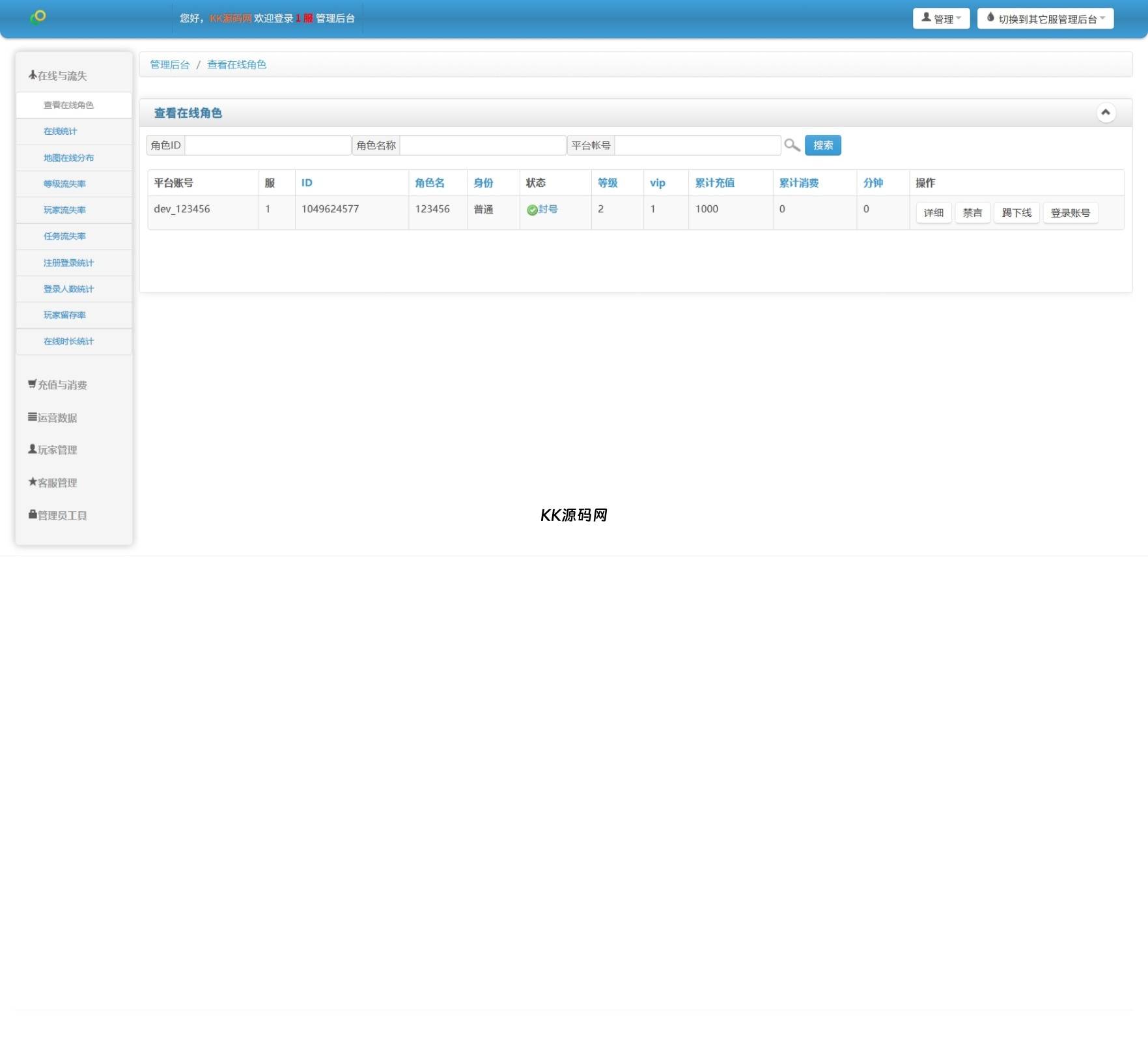Click the 封号 status link

coord(548,209)
